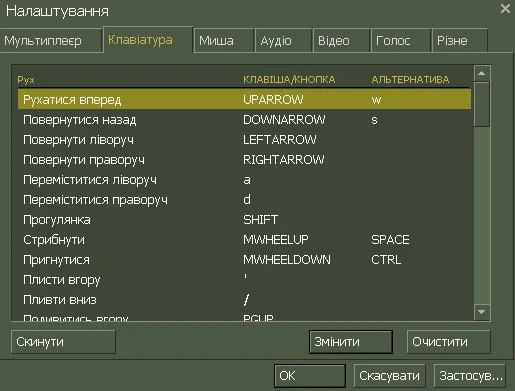Image resolution: width=515 pixels, height=391 pixels.
Task: Confirm with the OK button
Action: pyautogui.click(x=310, y=376)
